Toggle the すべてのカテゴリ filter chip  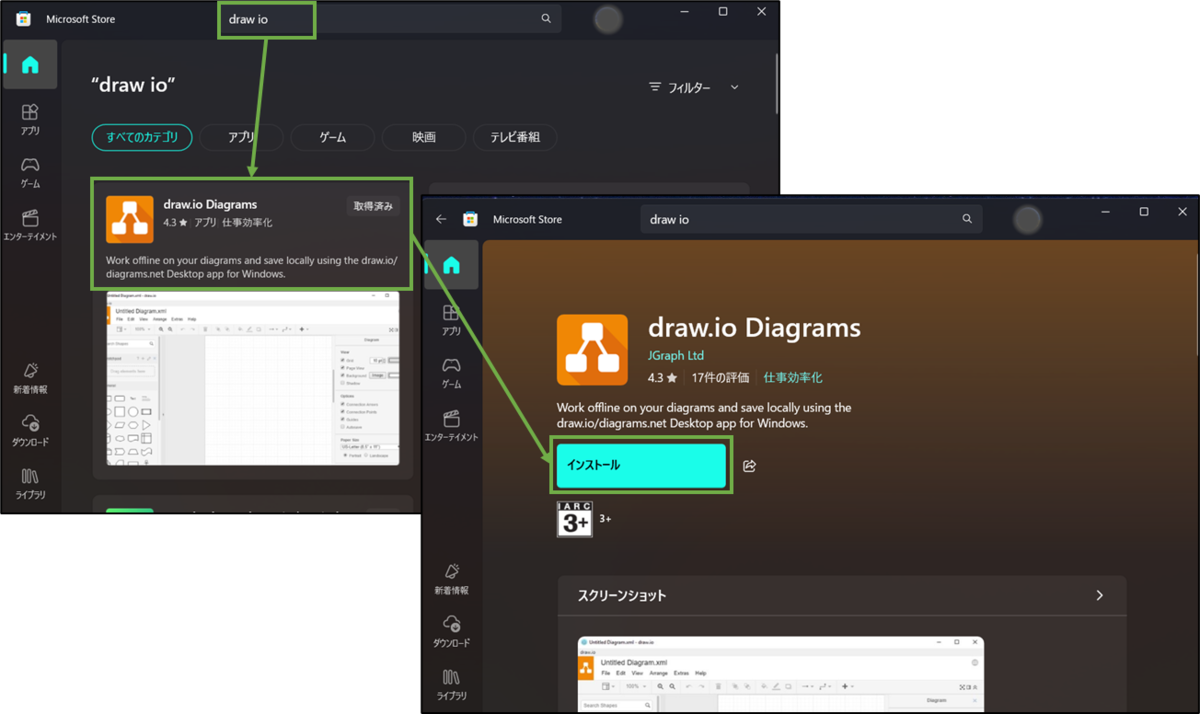tap(141, 137)
